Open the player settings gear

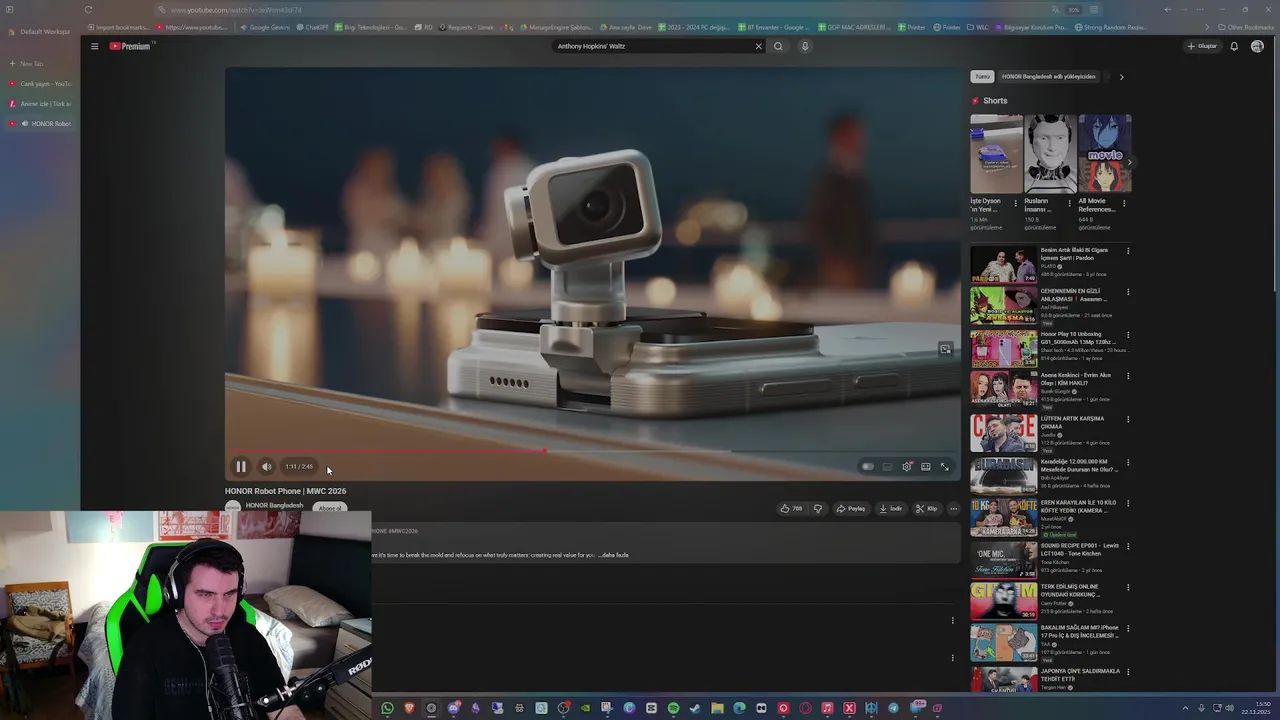tap(907, 467)
